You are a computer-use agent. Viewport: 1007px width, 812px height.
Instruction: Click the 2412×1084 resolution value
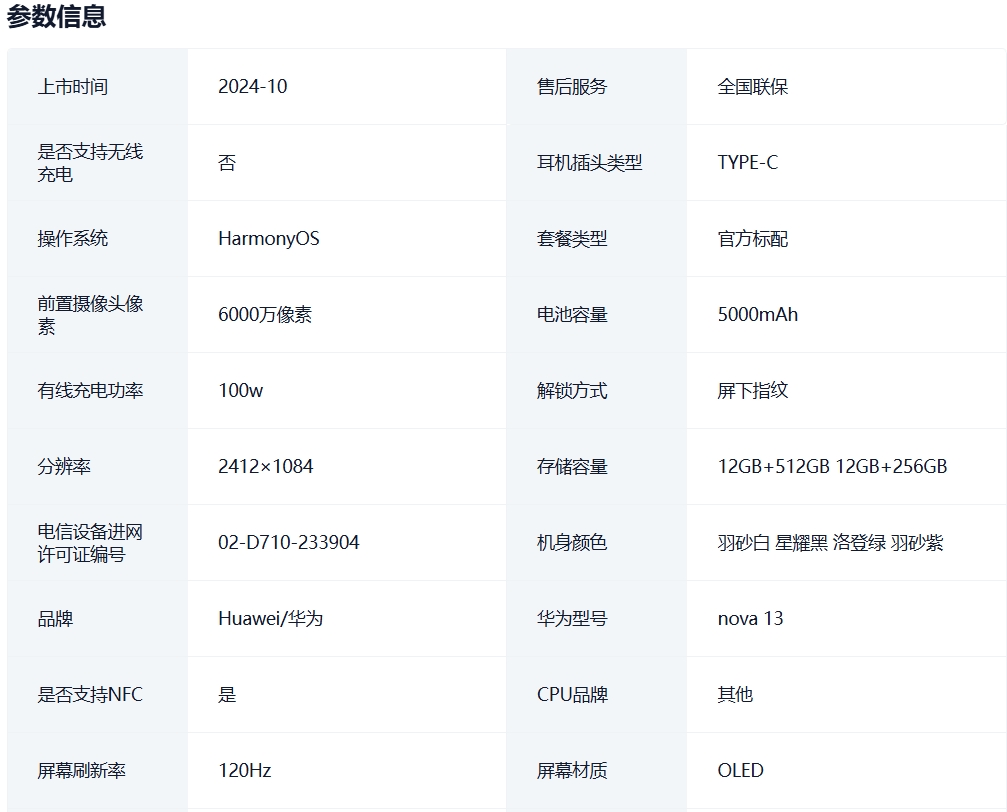266,466
